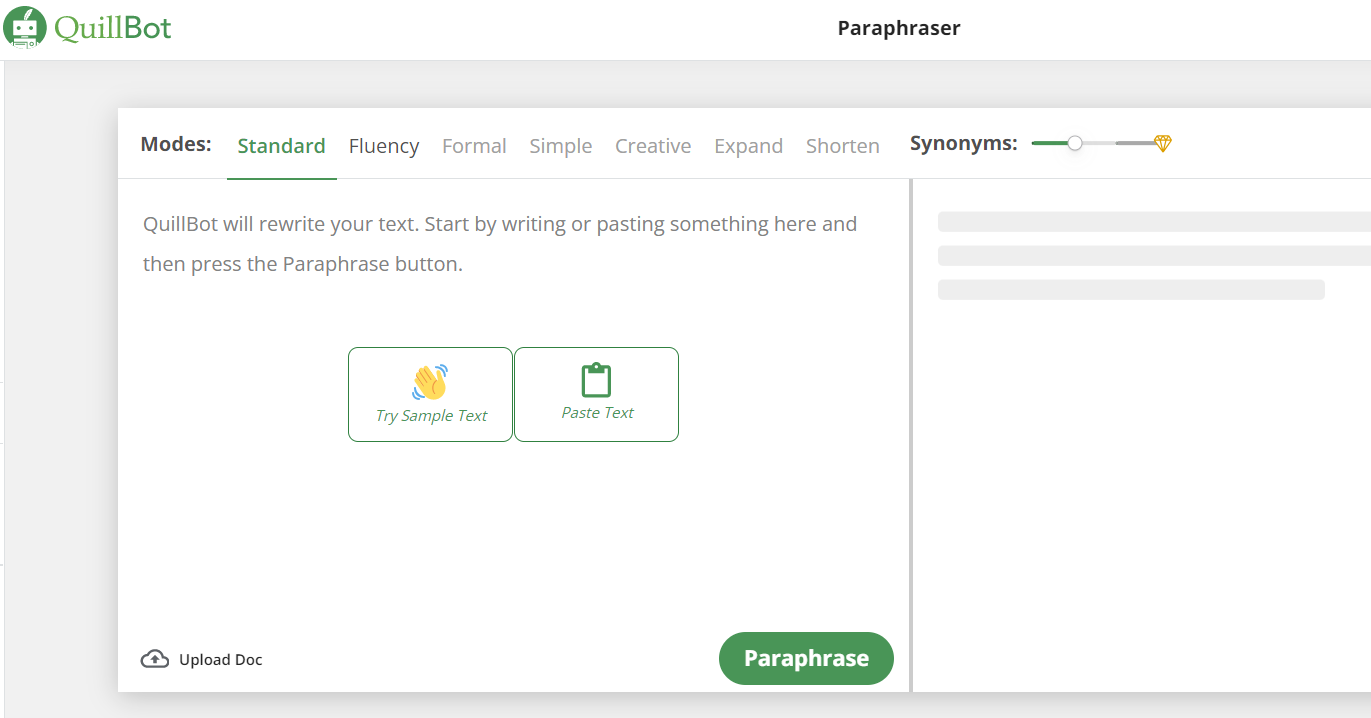Screen dimensions: 1371x718
Task: Switch to the Fluency mode tab
Action: [x=384, y=146]
